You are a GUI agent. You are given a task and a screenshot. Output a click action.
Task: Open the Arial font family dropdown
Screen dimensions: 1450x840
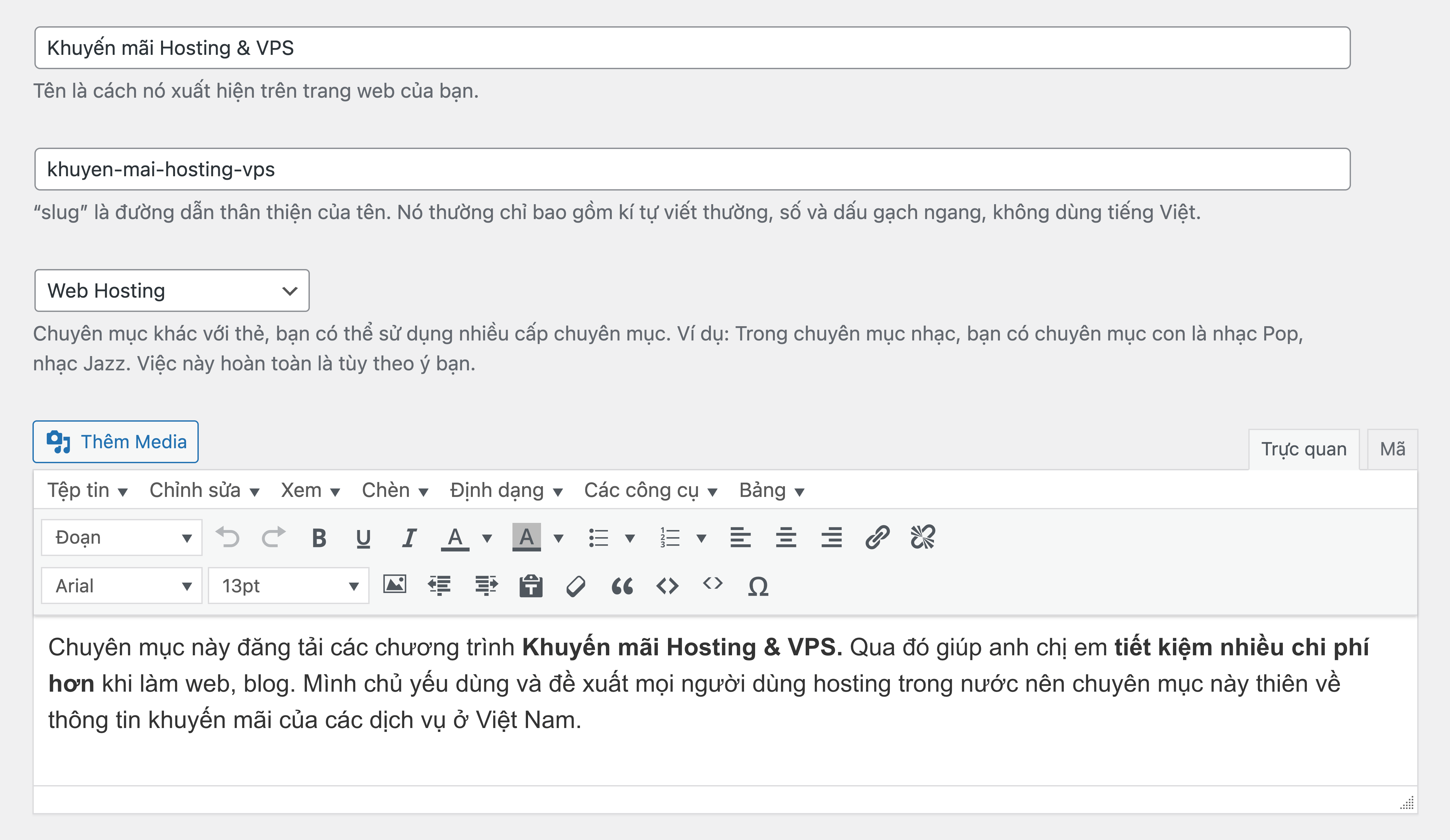tap(121, 585)
